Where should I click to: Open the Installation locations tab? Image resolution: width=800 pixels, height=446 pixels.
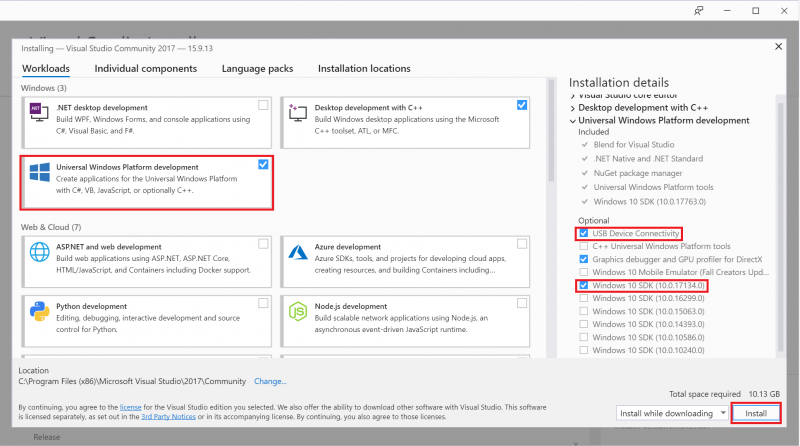364,68
